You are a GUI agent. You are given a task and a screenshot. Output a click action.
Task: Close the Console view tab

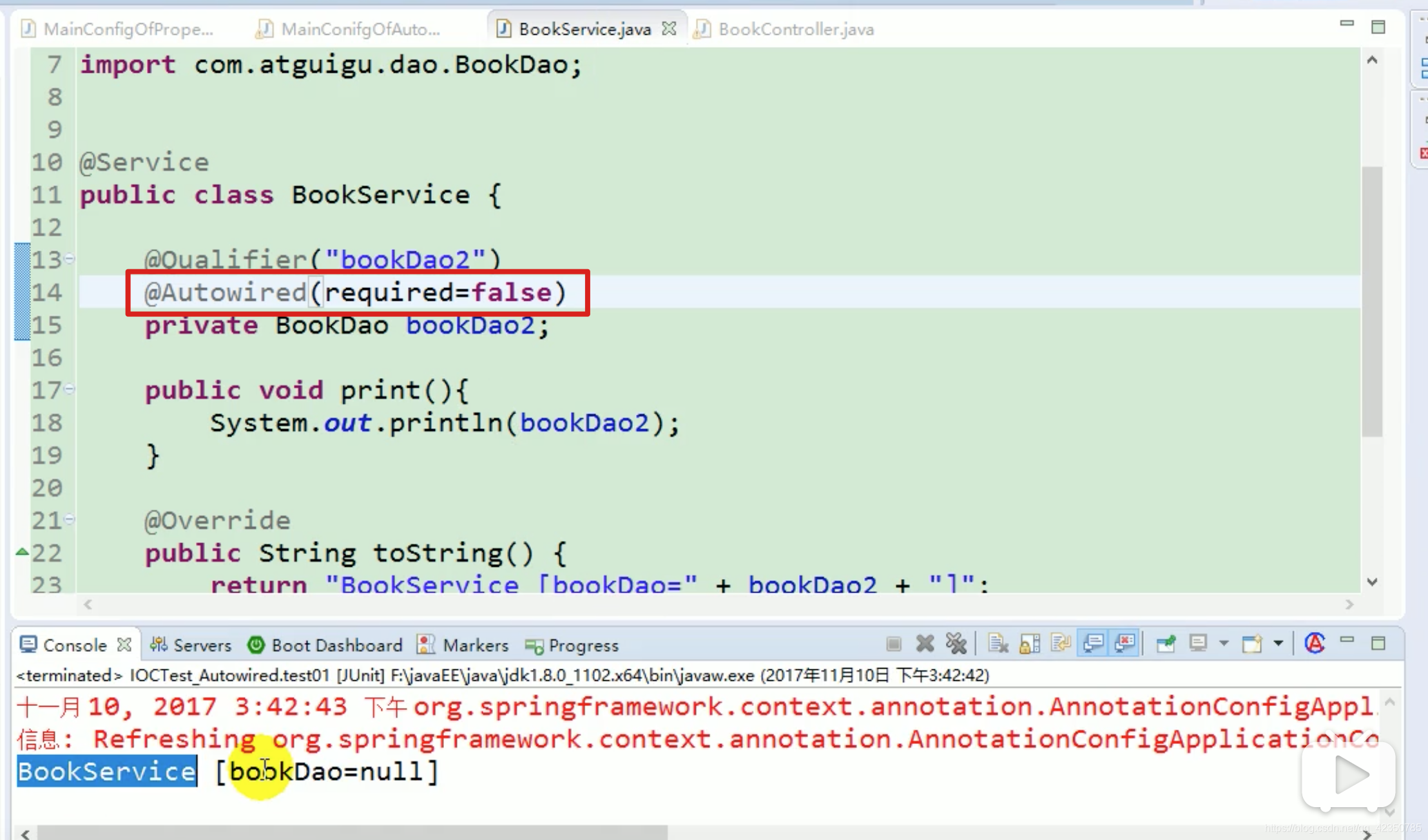[x=124, y=644]
